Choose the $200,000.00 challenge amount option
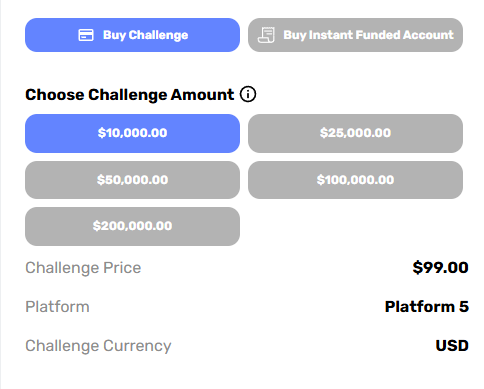484x389 pixels. (x=132, y=226)
